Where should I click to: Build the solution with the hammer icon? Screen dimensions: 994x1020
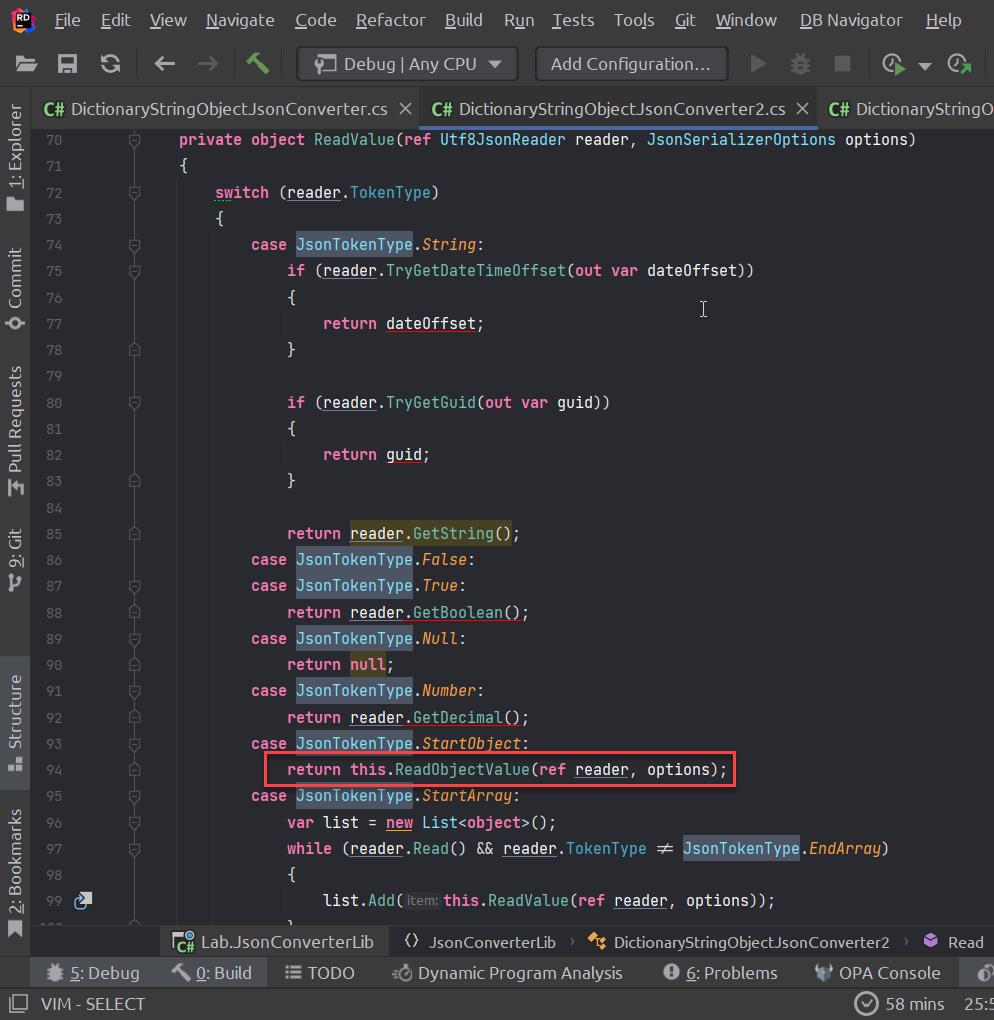257,64
